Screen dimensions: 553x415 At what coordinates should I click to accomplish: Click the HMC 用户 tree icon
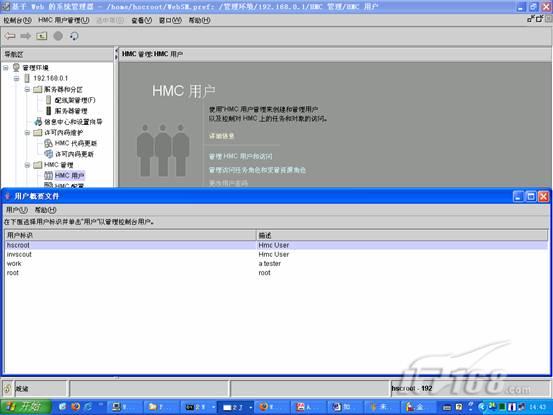pyautogui.click(x=48, y=175)
